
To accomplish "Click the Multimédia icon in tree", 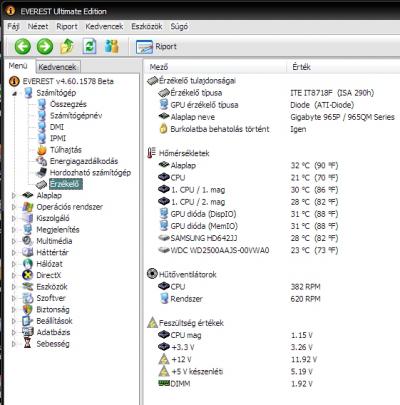I will (27, 241).
